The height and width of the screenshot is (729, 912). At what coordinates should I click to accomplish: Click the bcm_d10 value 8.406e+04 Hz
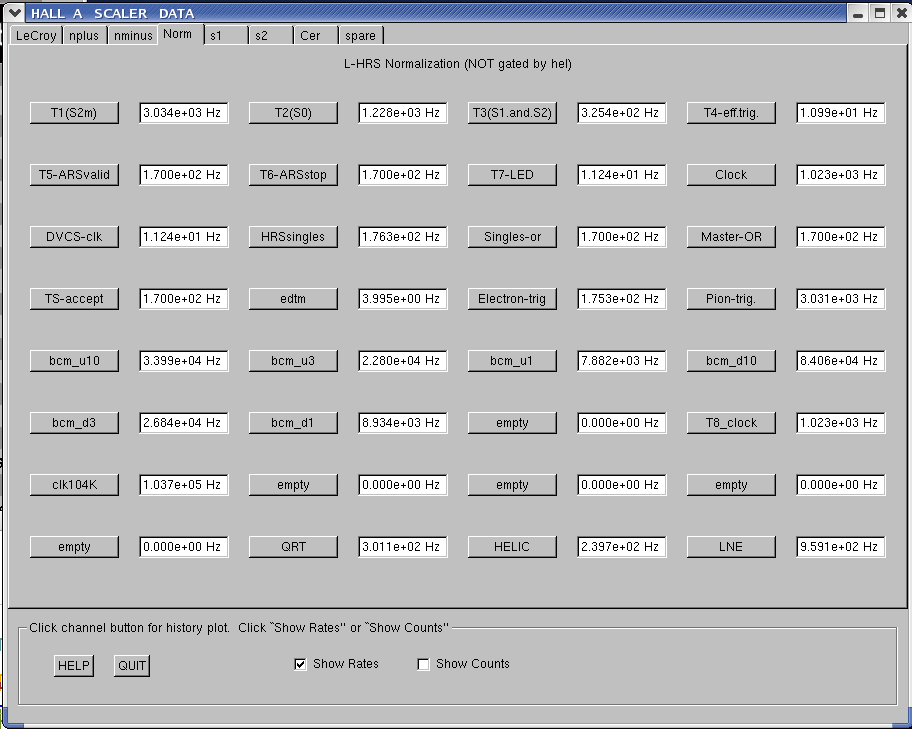click(x=841, y=361)
